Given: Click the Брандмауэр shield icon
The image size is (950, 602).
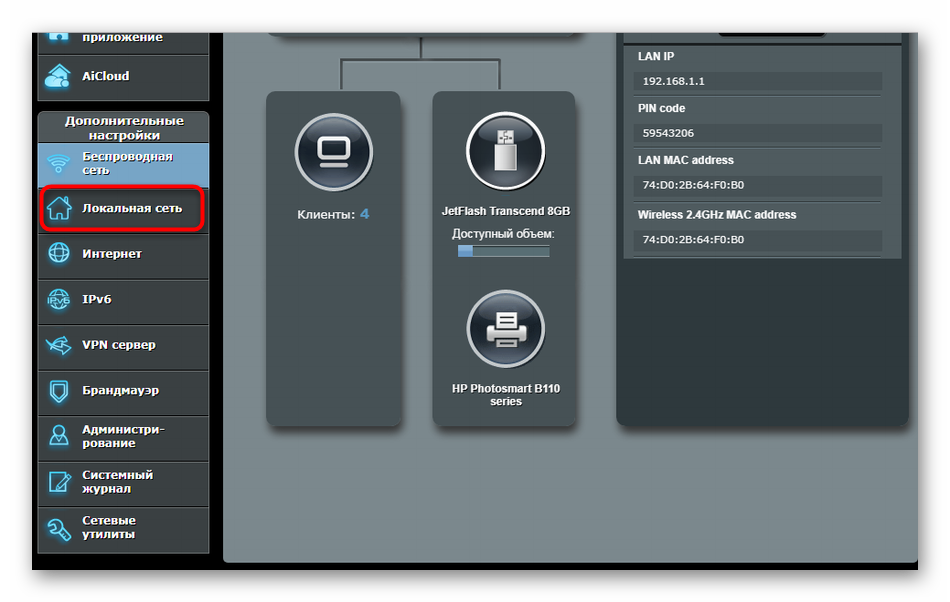Looking at the screenshot, I should tap(59, 391).
